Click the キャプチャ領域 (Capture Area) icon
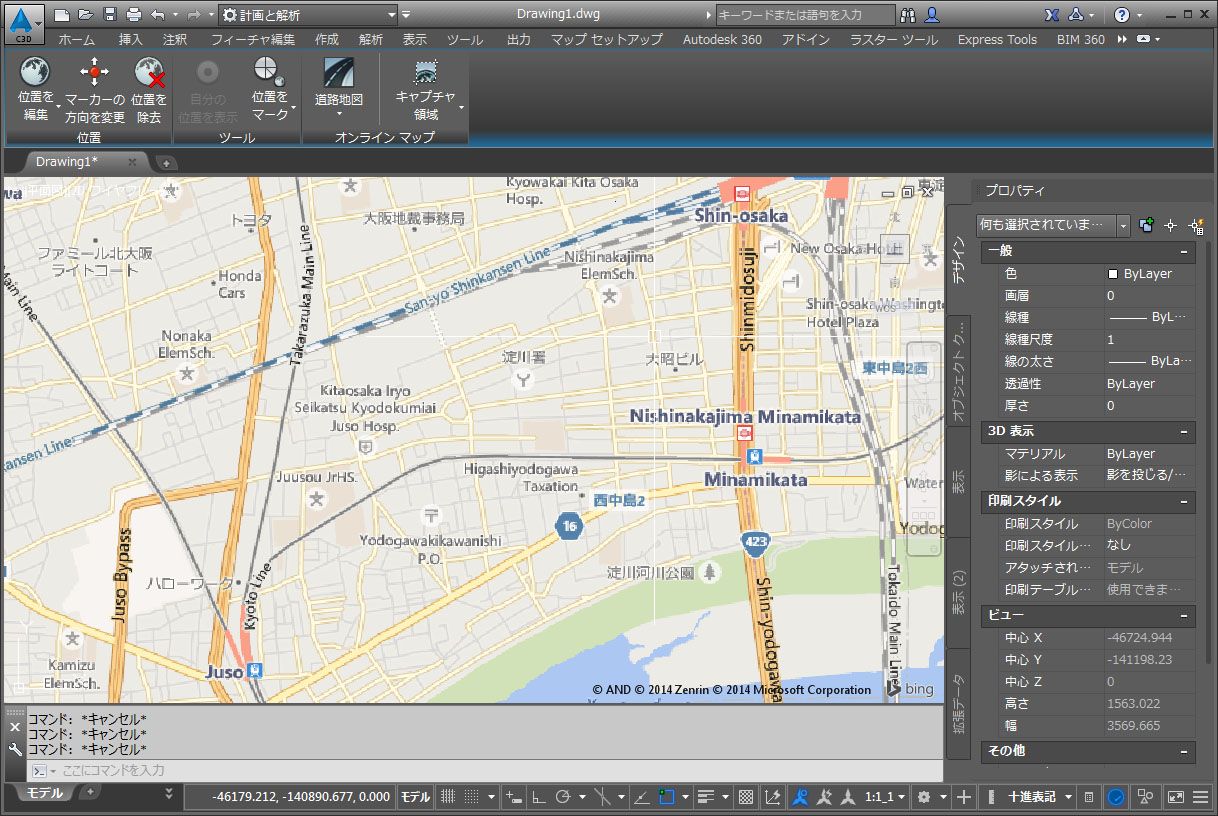The image size is (1218, 816). coord(426,72)
